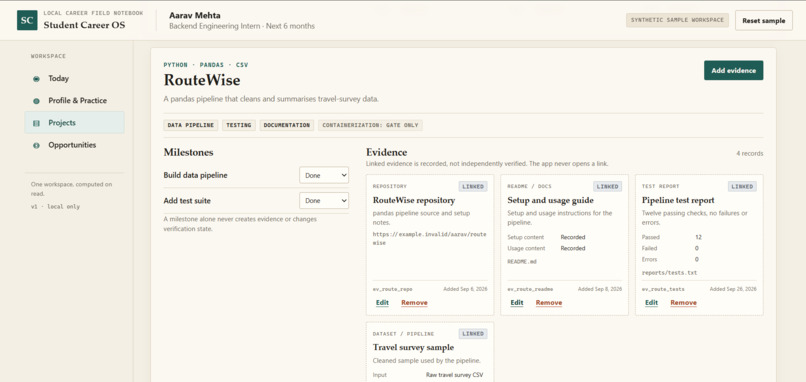Click the Travel survey sample title
The image size is (806, 382).
click(x=413, y=347)
